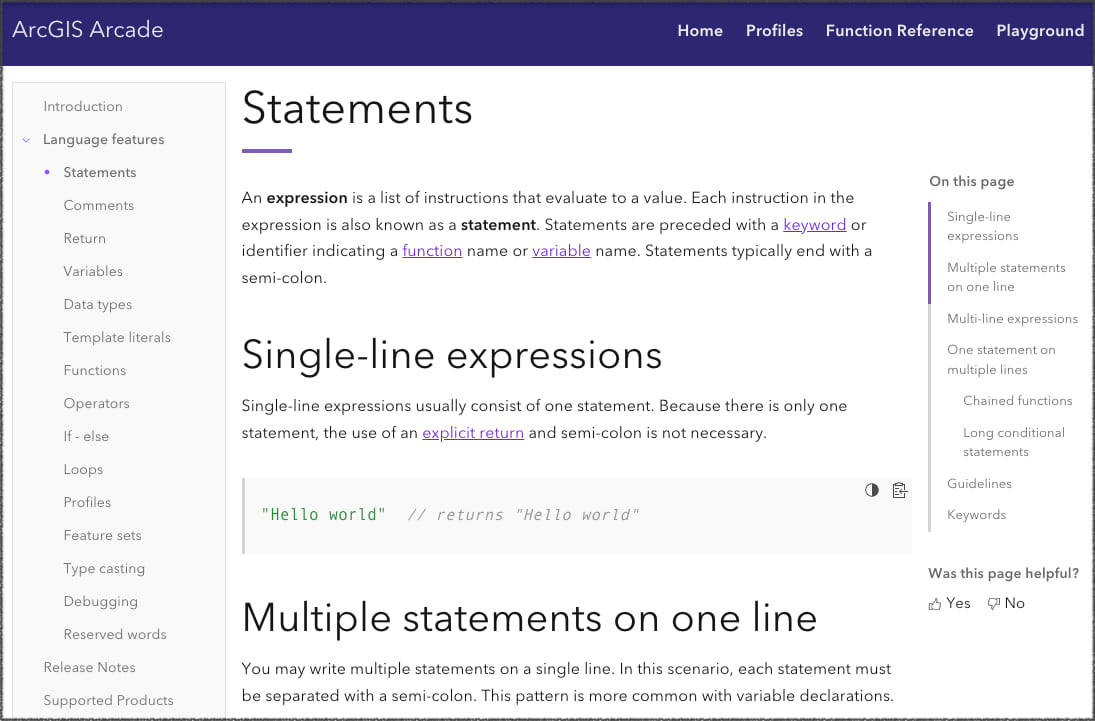The image size is (1095, 721).
Task: Click the 'variable' hyperlink in intro text
Action: click(561, 251)
